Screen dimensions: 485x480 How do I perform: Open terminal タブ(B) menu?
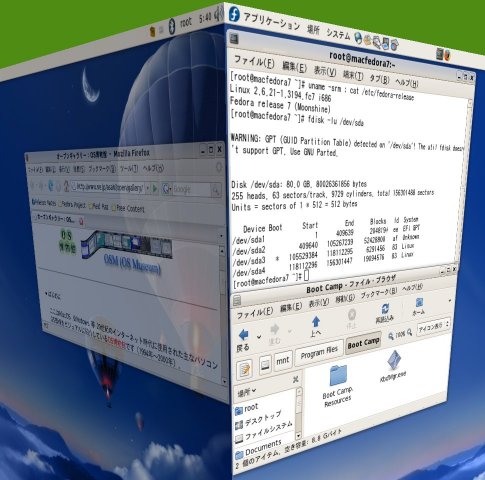click(x=379, y=79)
